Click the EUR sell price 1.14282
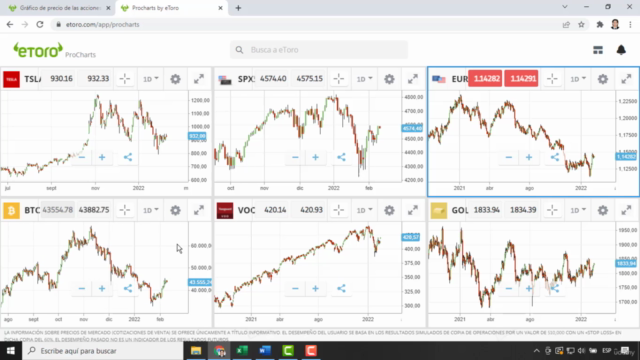 click(485, 78)
